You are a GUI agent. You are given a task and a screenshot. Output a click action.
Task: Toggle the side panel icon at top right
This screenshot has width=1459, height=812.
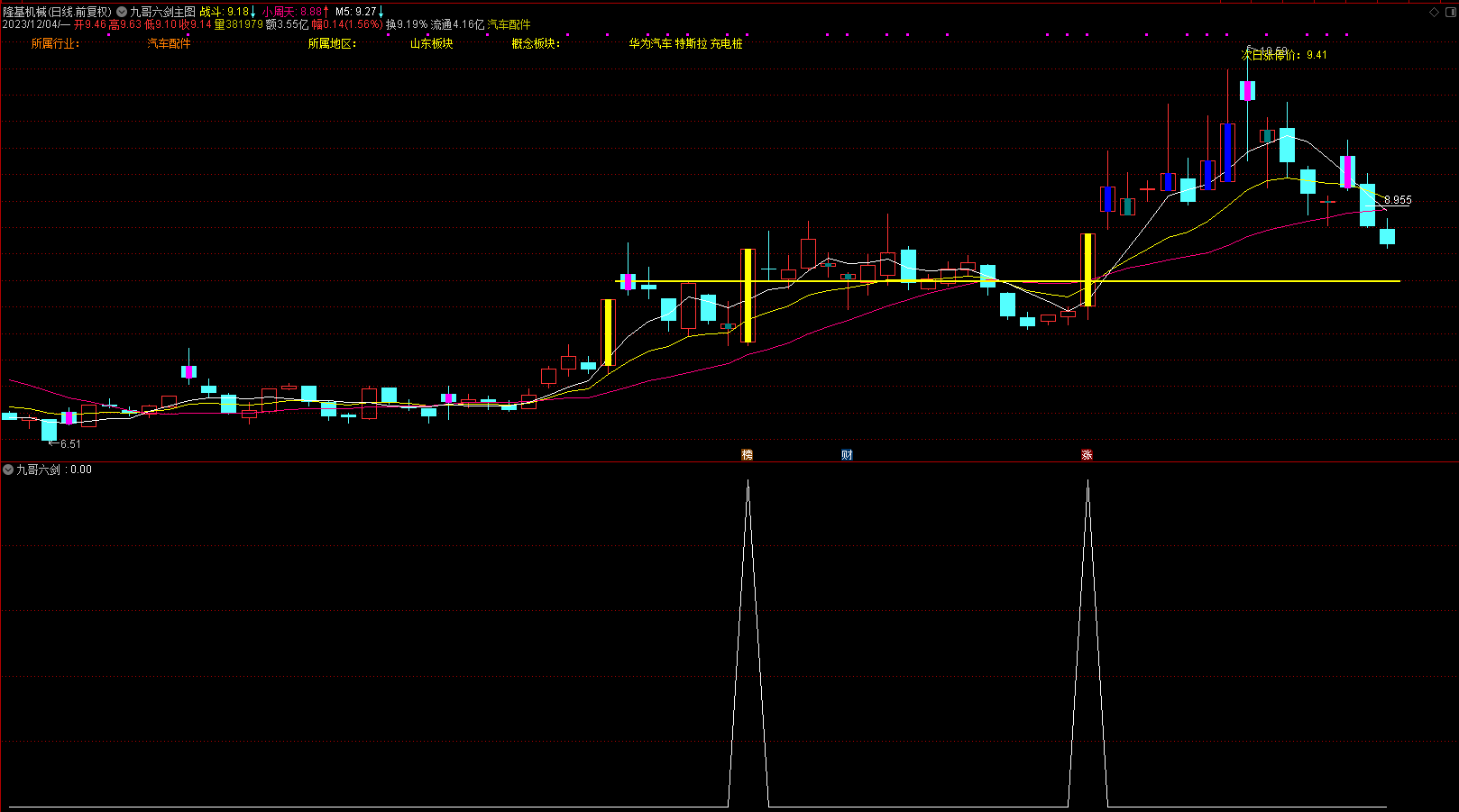click(1450, 12)
